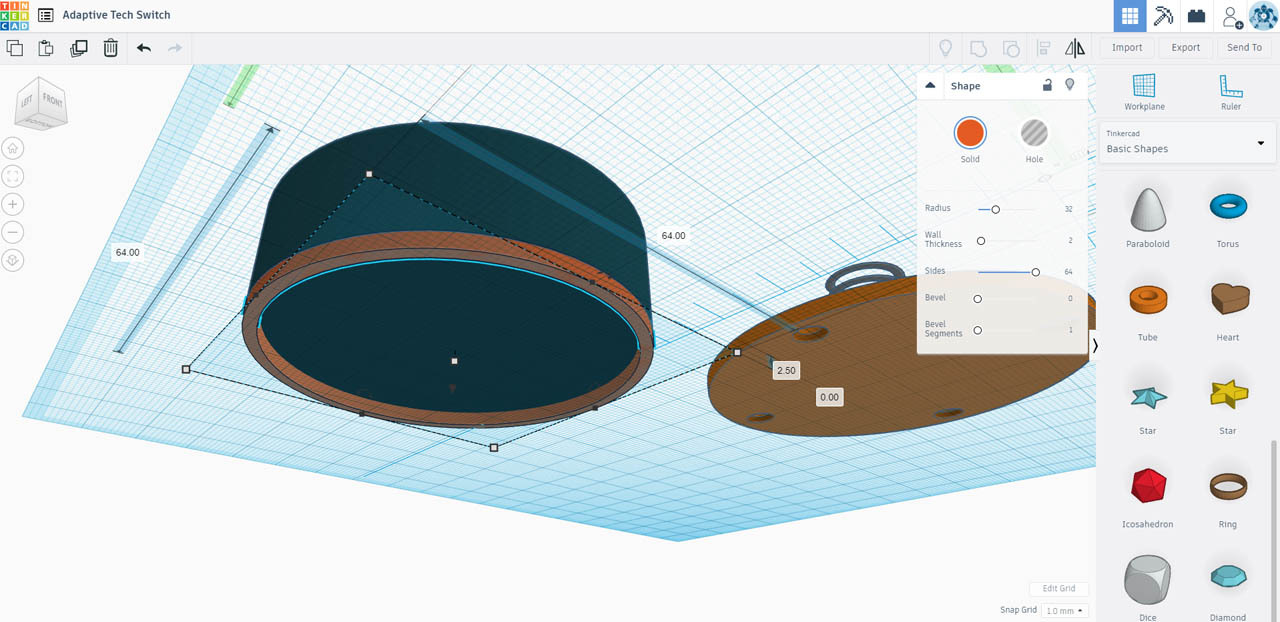Open the Basic Shapes category dropdown
This screenshot has width=1280, height=622.
pos(1186,143)
